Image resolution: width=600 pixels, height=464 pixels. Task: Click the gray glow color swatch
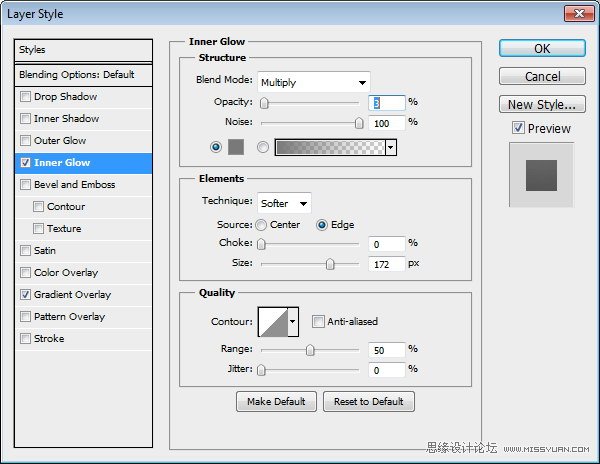236,147
